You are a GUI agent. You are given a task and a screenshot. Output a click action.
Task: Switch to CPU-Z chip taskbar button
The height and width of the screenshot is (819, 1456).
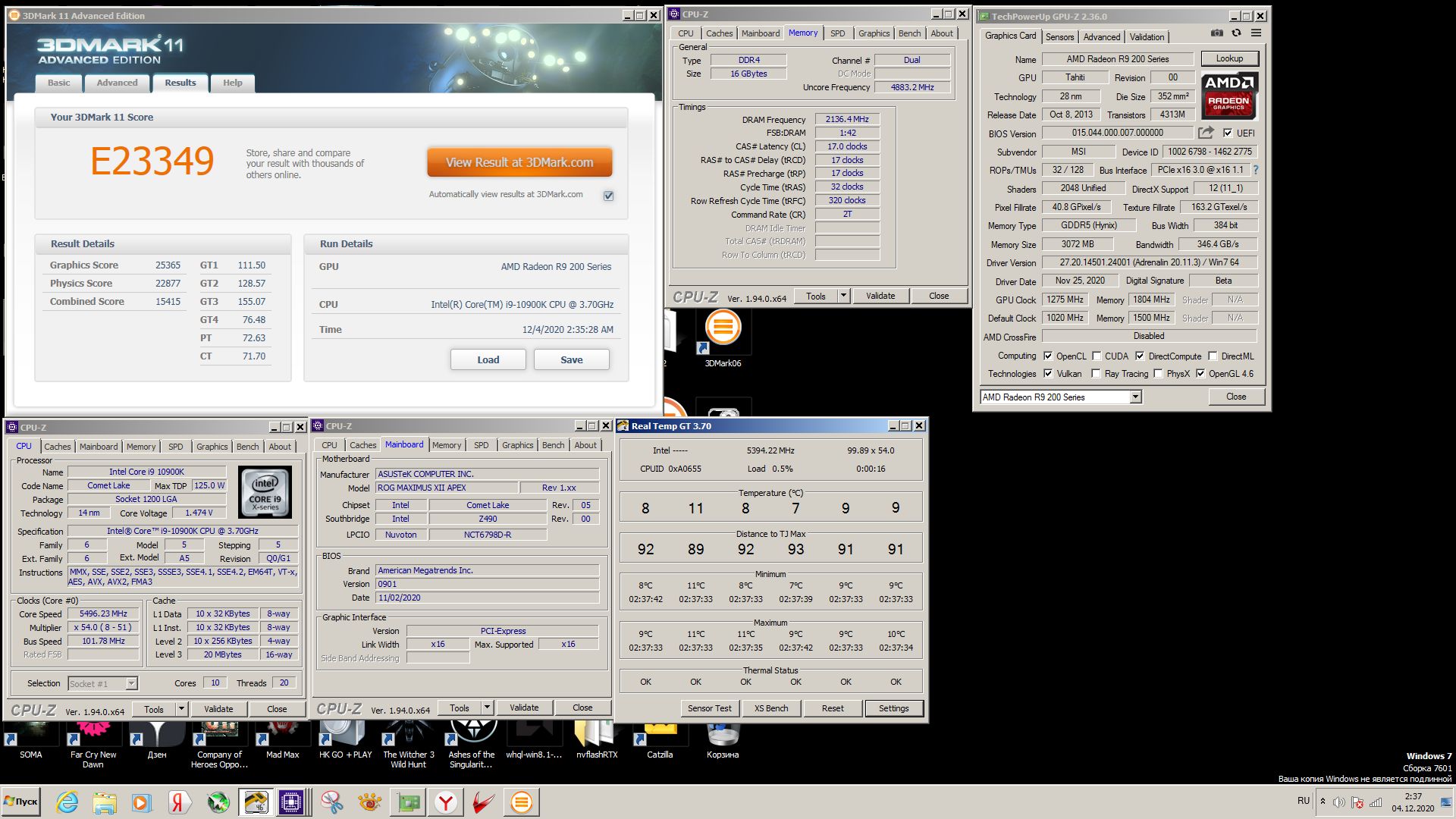click(293, 802)
